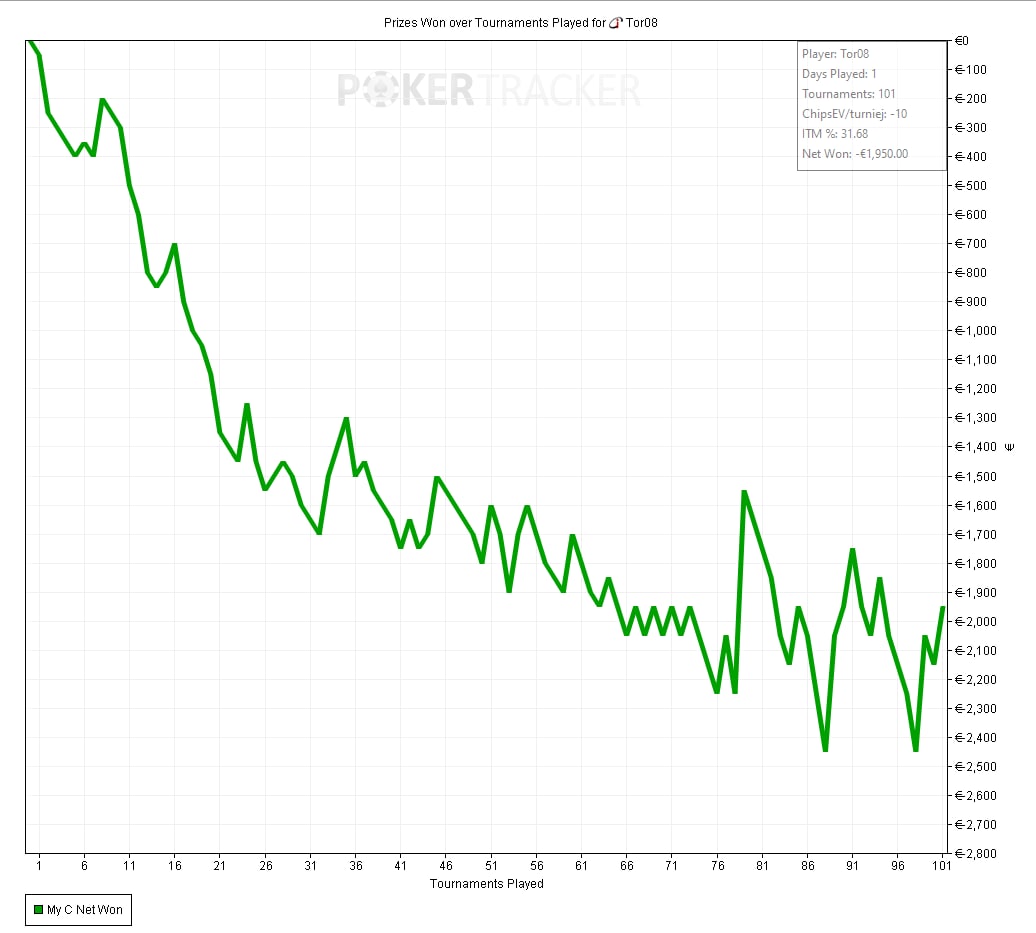
Task: Click the Net Won: -€1,950.00 summary text
Action: [x=854, y=154]
